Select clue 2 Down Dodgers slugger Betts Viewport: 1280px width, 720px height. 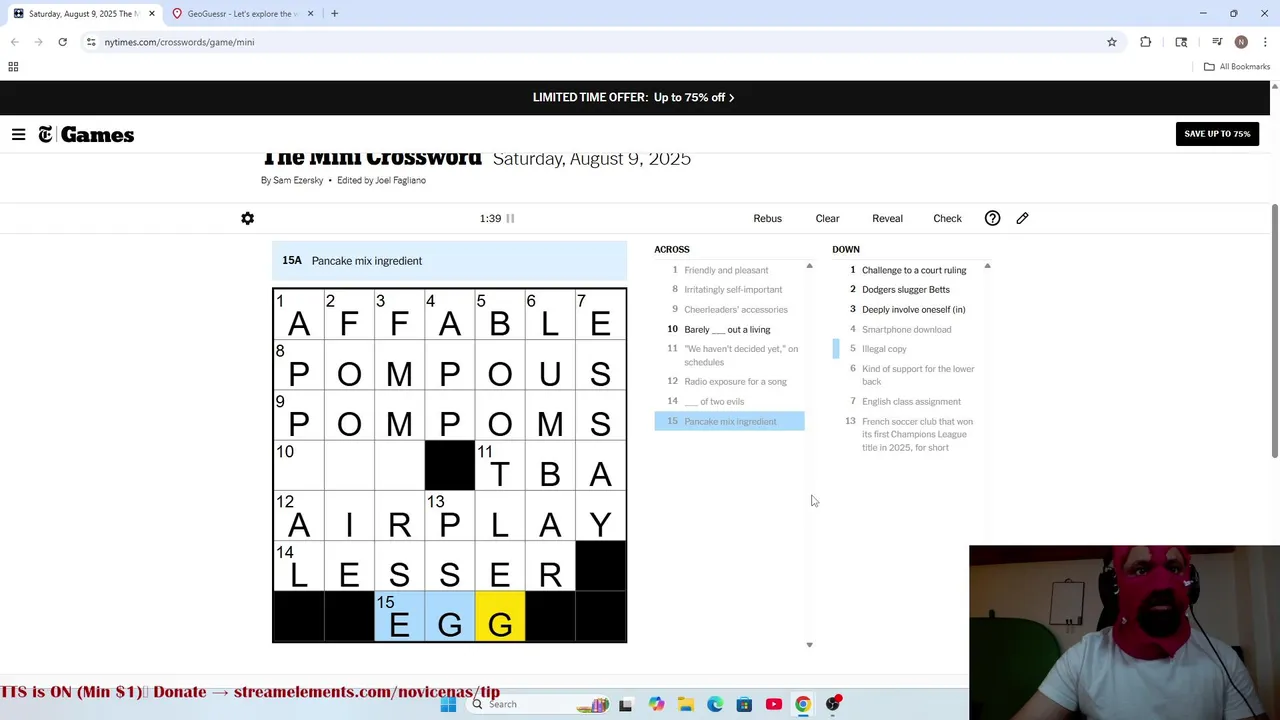907,290
